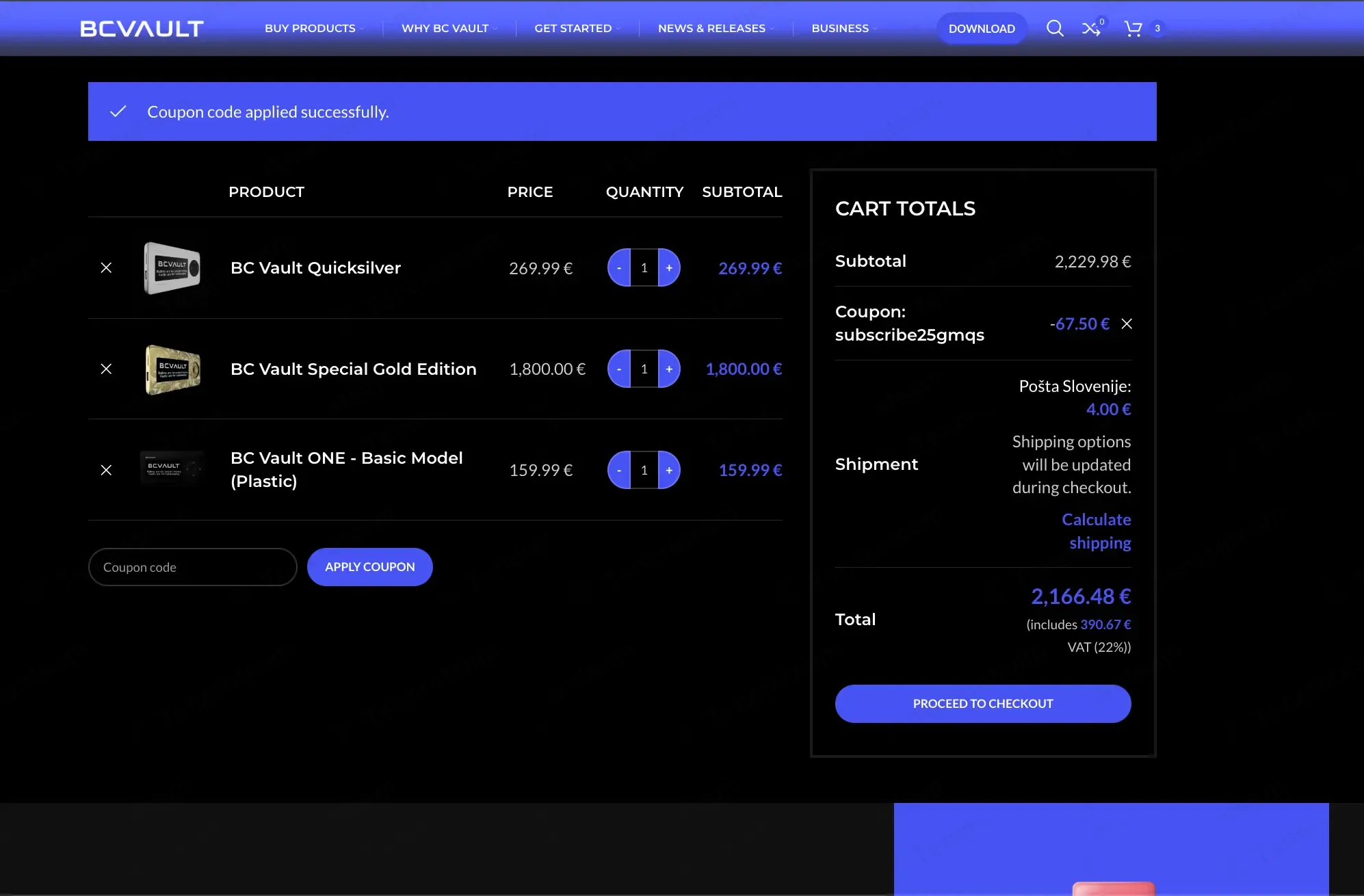Image resolution: width=1364 pixels, height=896 pixels.
Task: Increase BC Vault Quicksilver quantity
Action: coord(669,267)
